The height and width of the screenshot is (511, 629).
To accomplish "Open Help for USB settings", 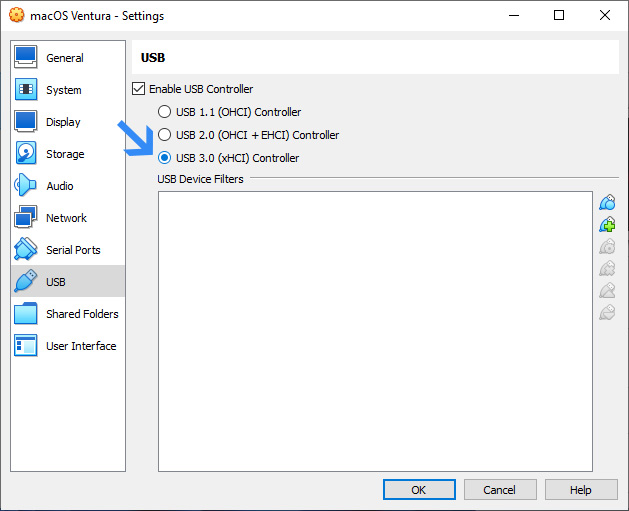I will coord(580,490).
